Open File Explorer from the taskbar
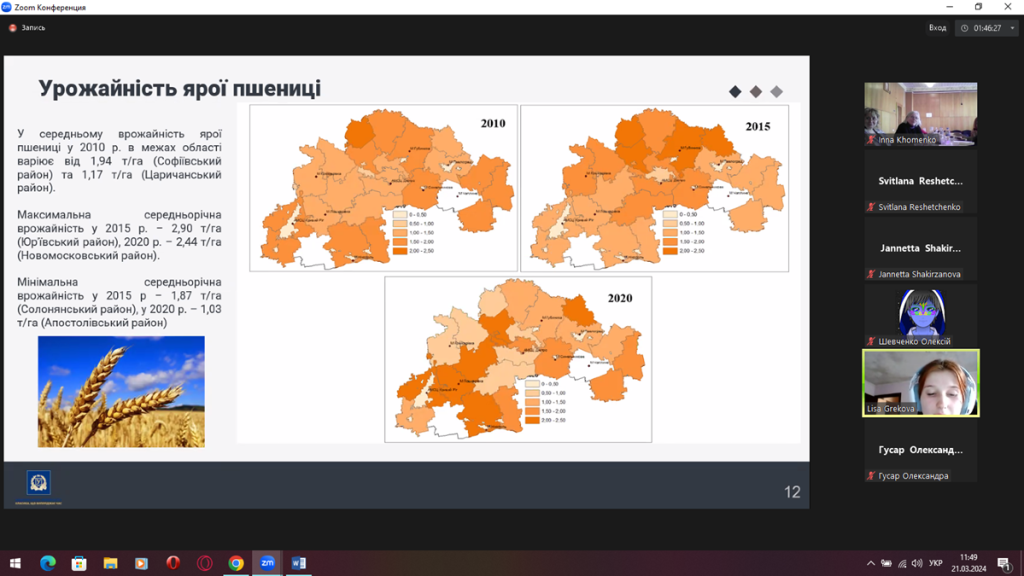 click(110, 563)
